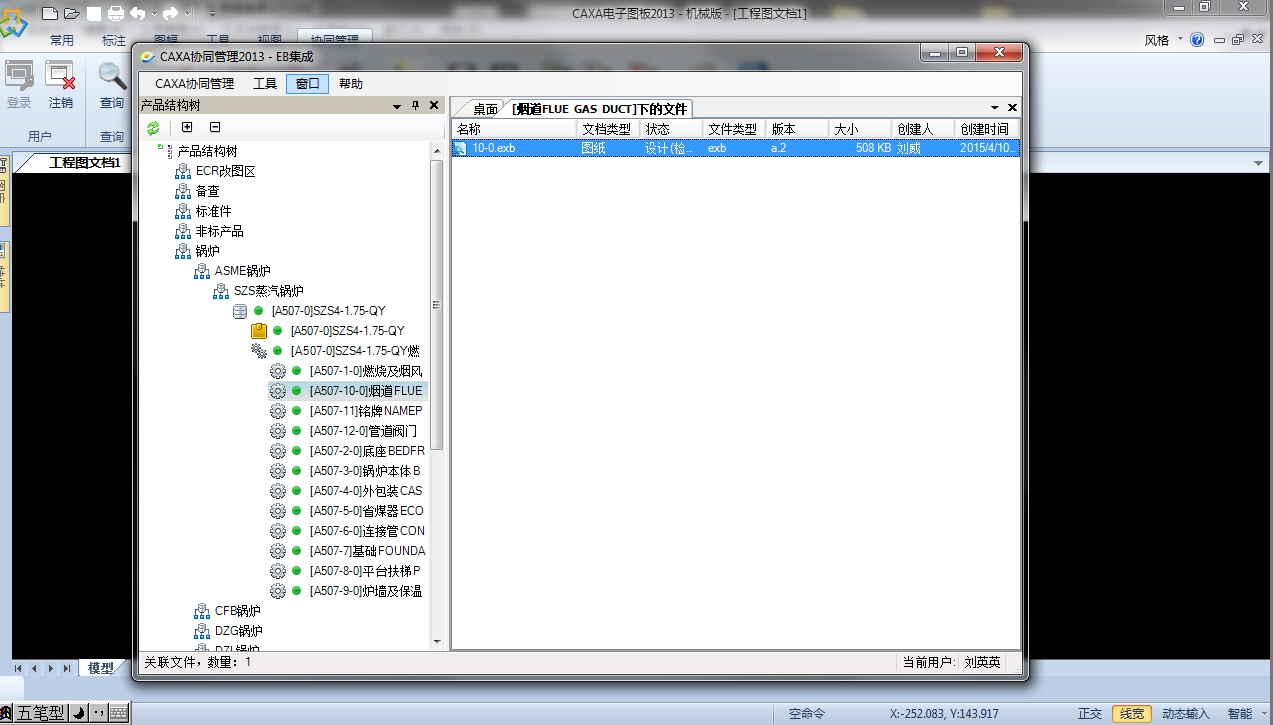The height and width of the screenshot is (725, 1273).
Task: Click the 查询 magnifier icon in the ribbon
Action: point(112,77)
